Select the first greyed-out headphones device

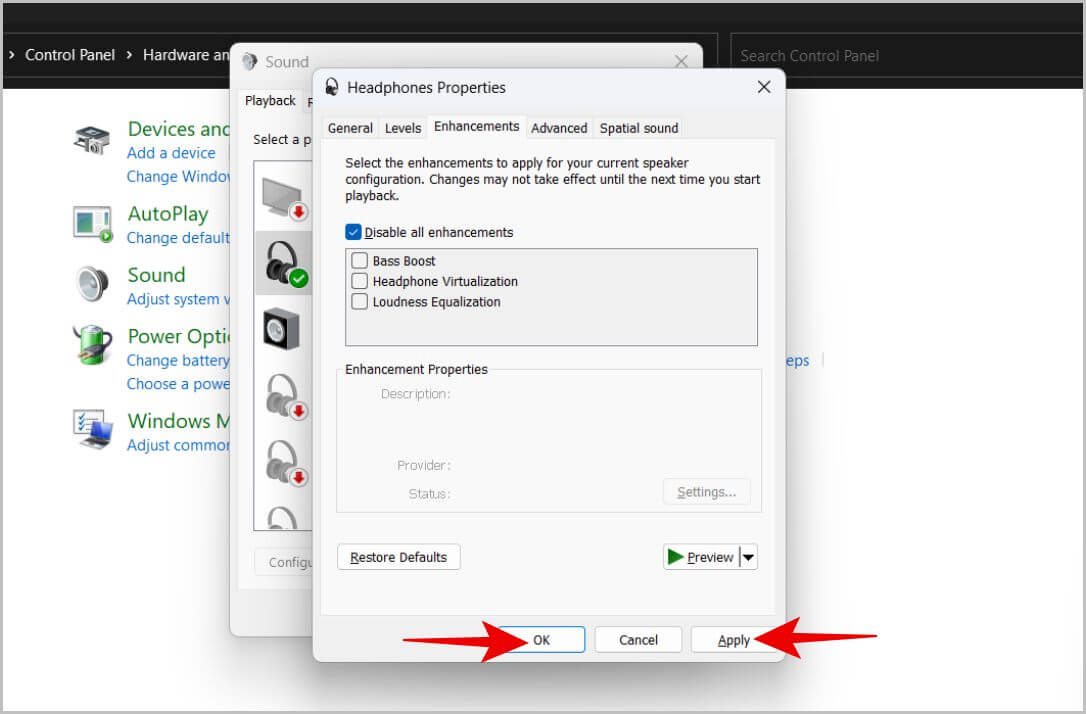pos(285,396)
